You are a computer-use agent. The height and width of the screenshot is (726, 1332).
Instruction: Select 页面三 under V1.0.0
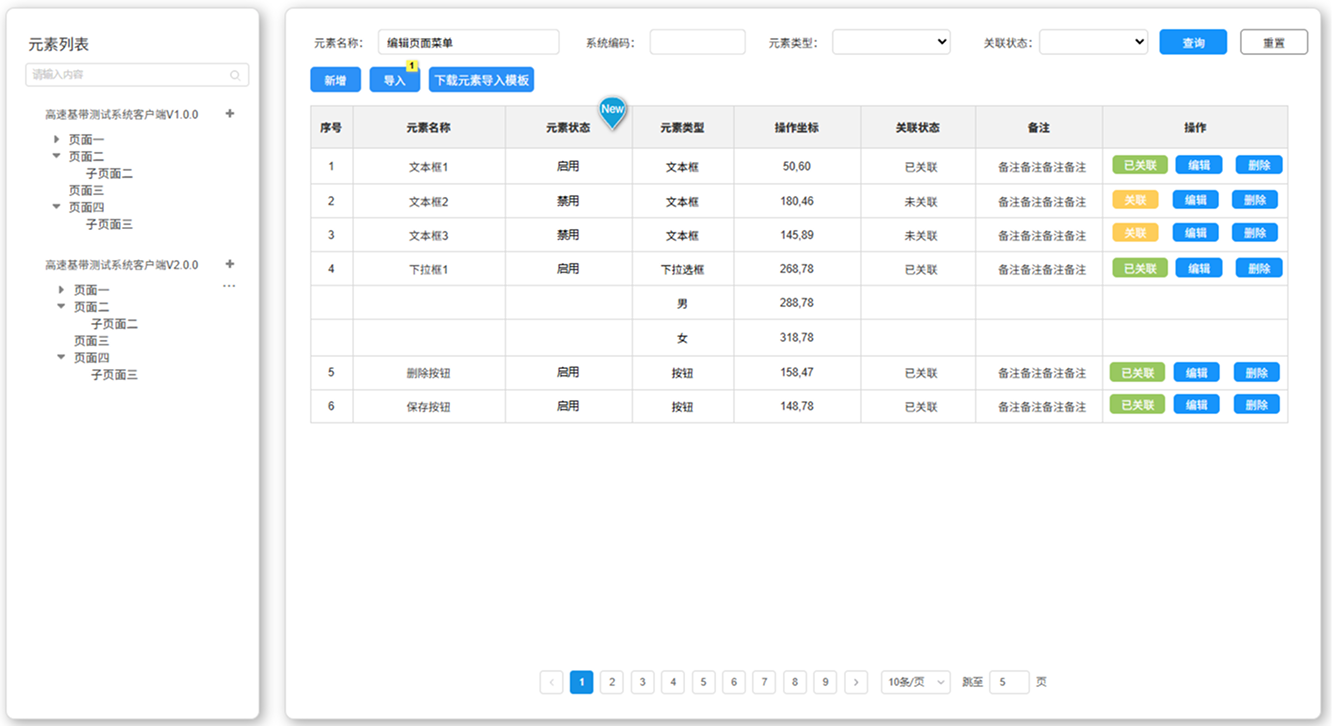(x=86, y=190)
